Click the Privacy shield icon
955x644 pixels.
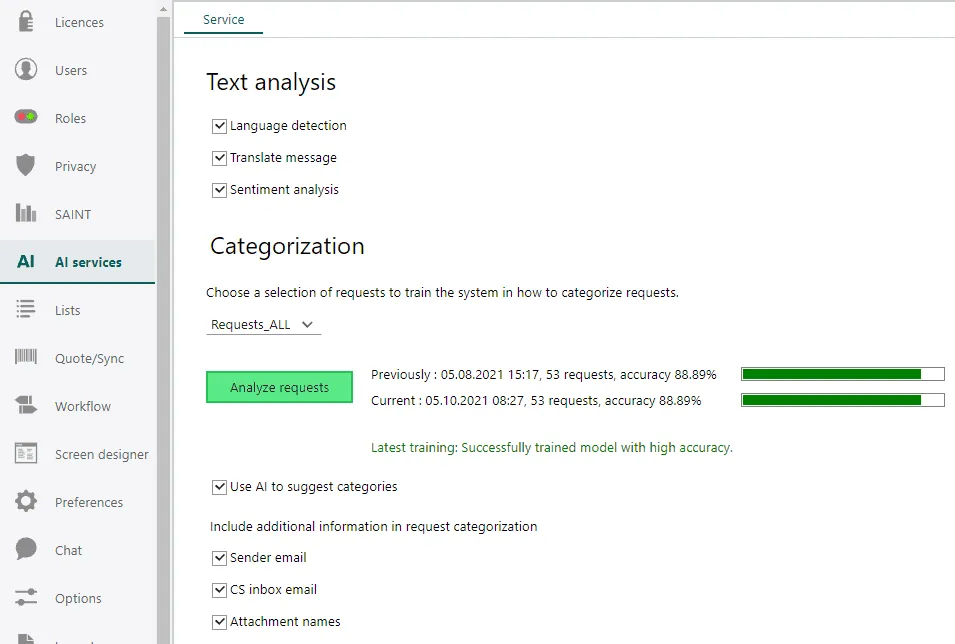(26, 166)
